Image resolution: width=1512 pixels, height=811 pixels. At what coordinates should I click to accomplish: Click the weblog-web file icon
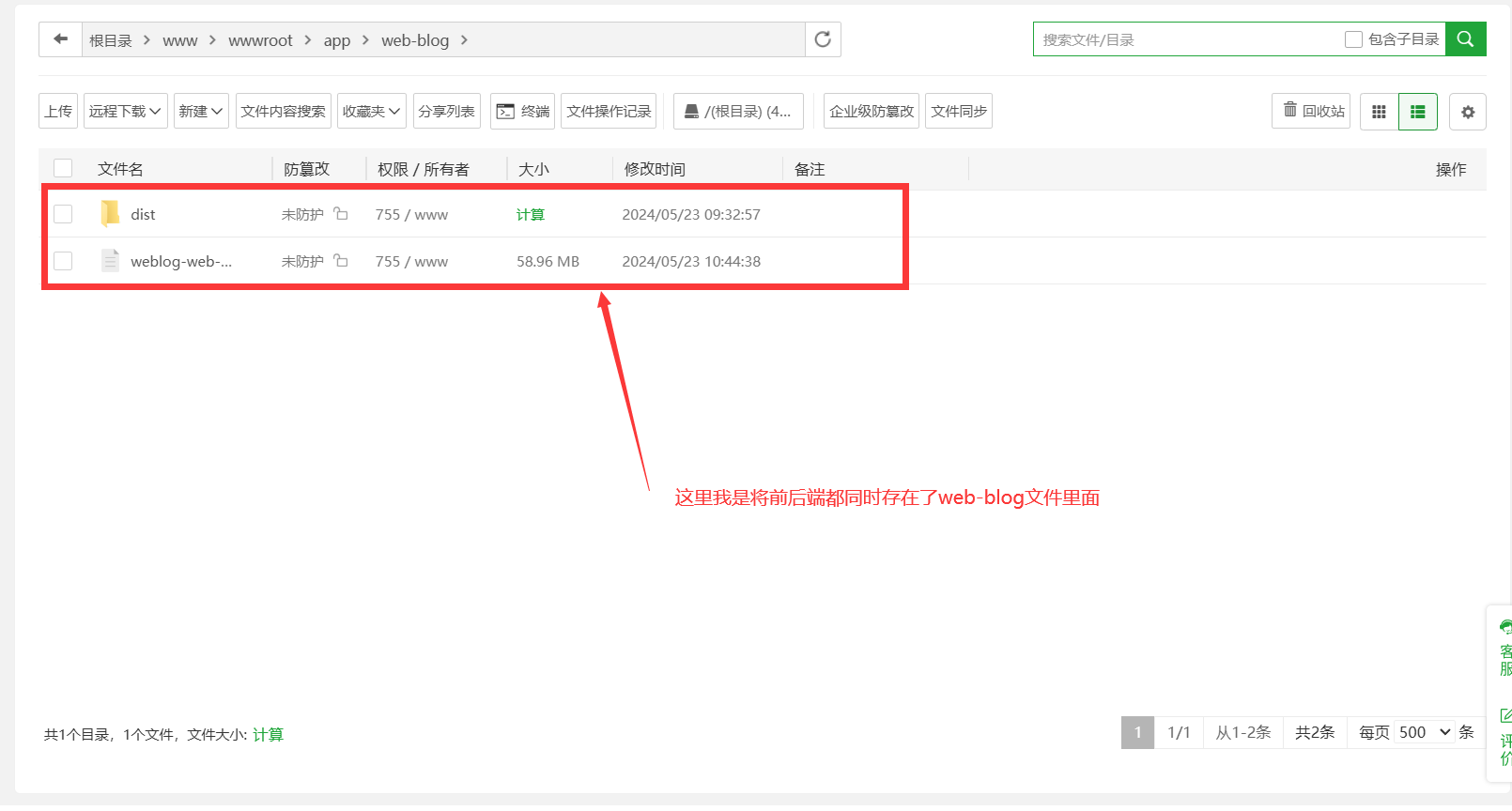tap(110, 261)
